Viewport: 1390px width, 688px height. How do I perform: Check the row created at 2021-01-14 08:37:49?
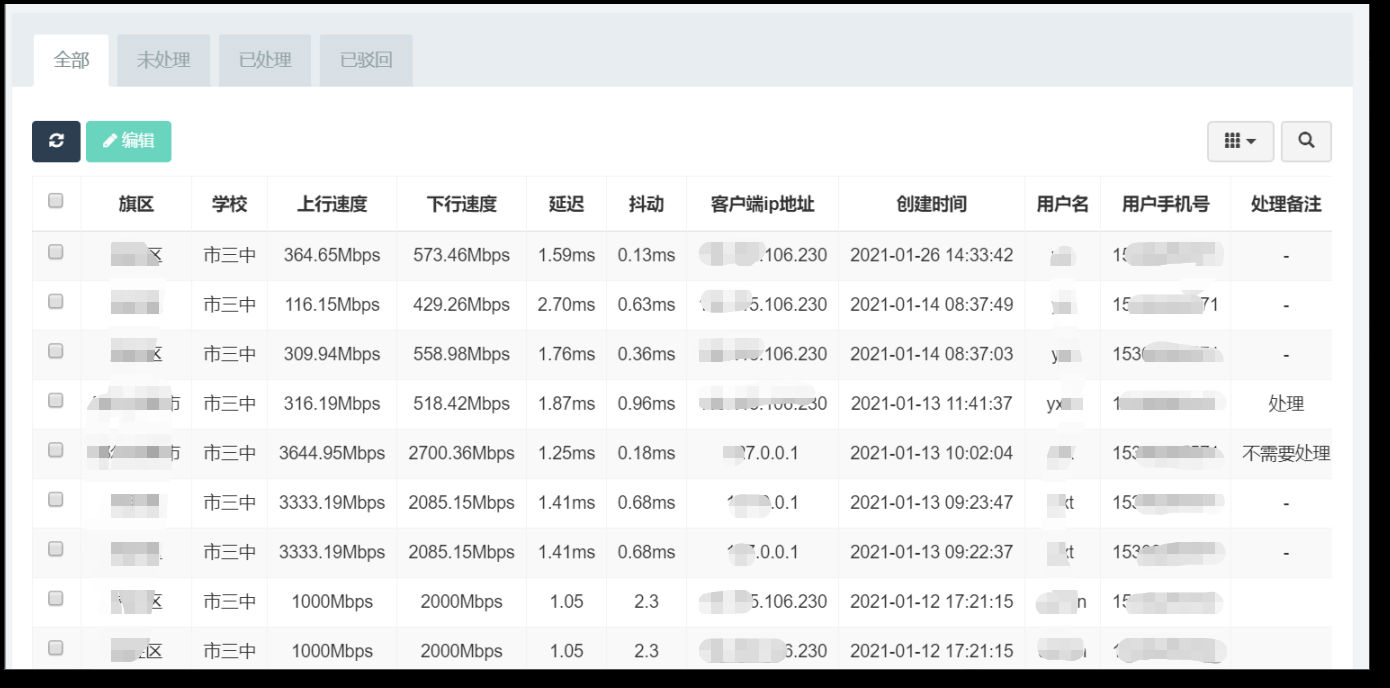point(55,300)
